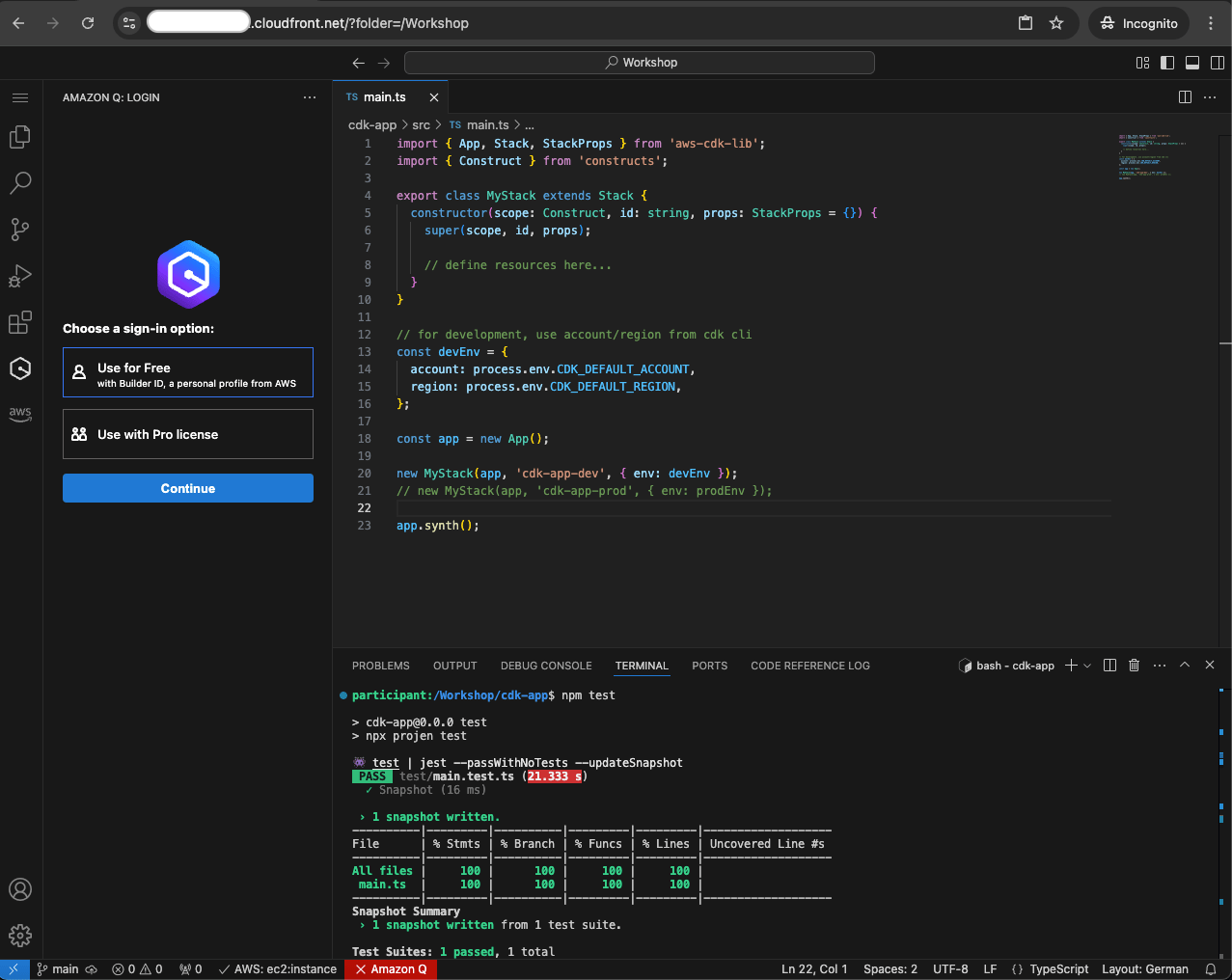
Task: Click the breadcrumb ellipsis symbol item
Action: (530, 125)
